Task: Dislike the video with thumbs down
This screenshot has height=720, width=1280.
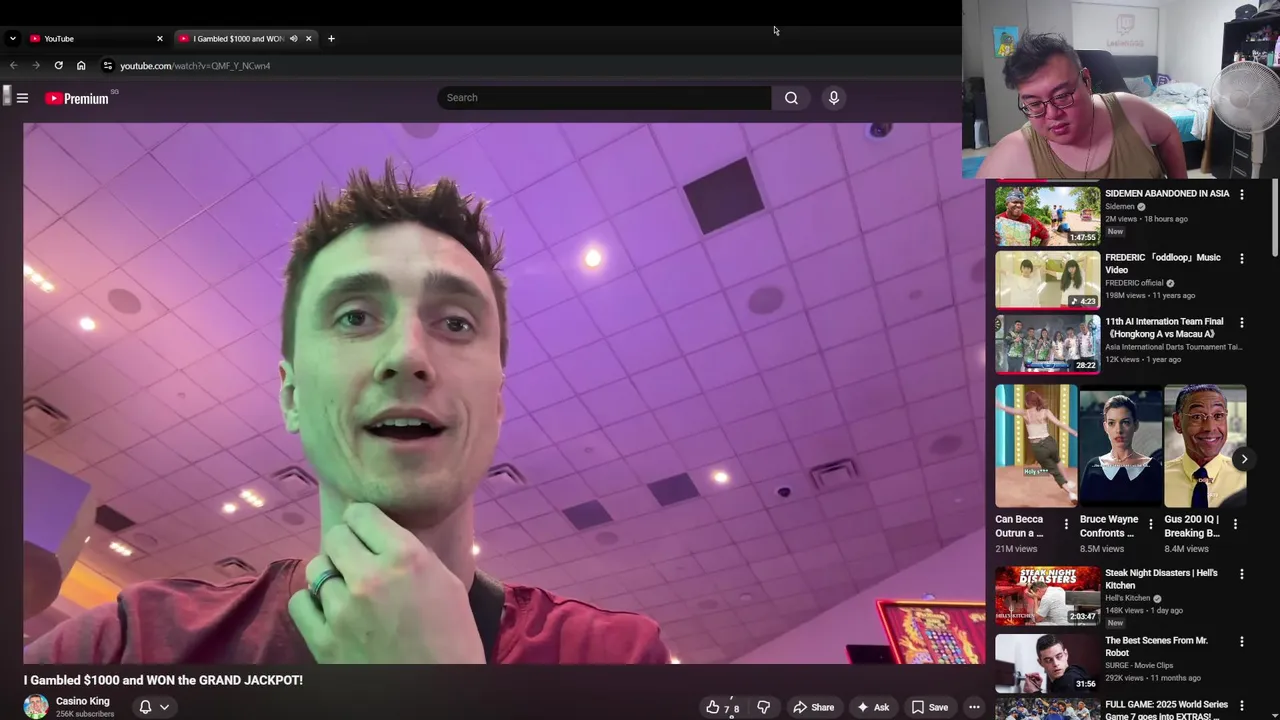Action: [x=763, y=707]
